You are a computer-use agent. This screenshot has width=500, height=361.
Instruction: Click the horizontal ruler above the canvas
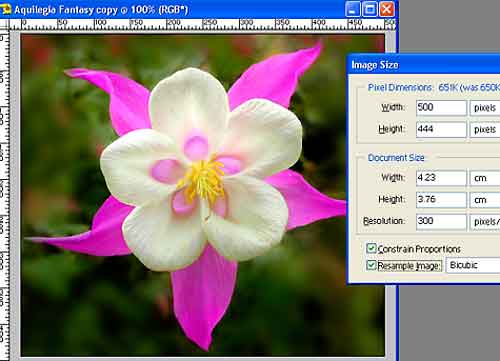click(x=202, y=24)
